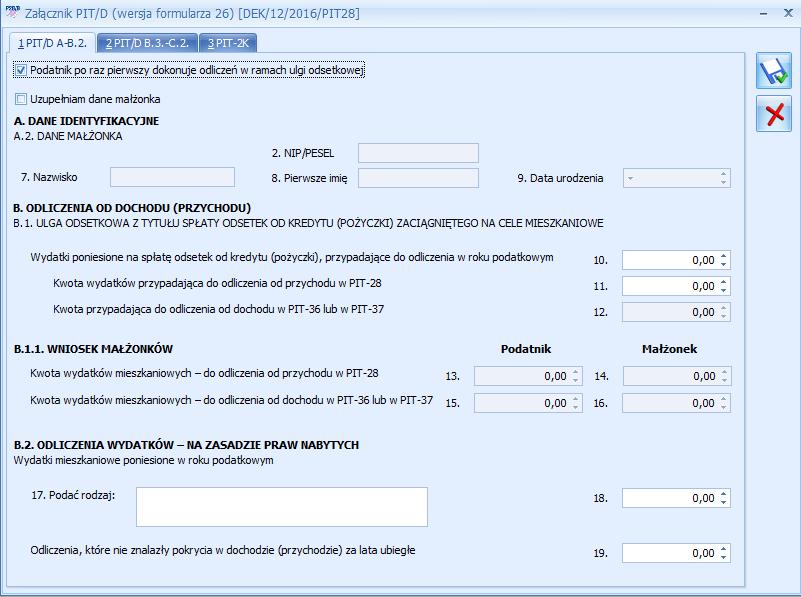
Task: Click 'Kwota wydatków przypadająca do odliczenia' PIT-28 label
Action: [x=217, y=283]
